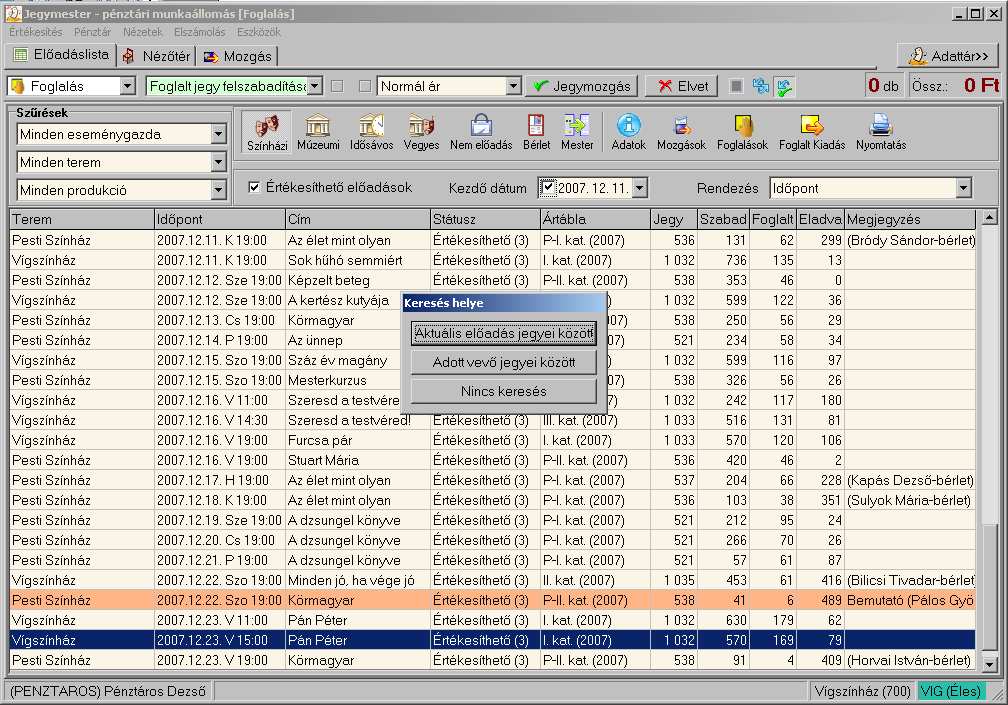Click the table scrollbar down arrow
This screenshot has height=705, width=1008.
coord(990,663)
